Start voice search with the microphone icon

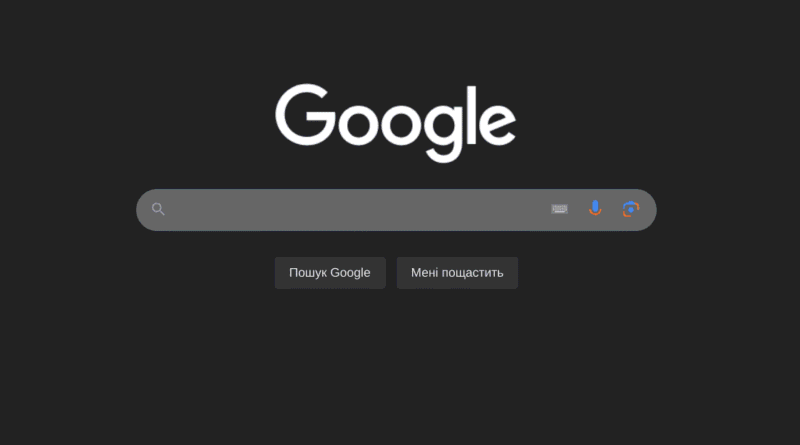point(595,209)
